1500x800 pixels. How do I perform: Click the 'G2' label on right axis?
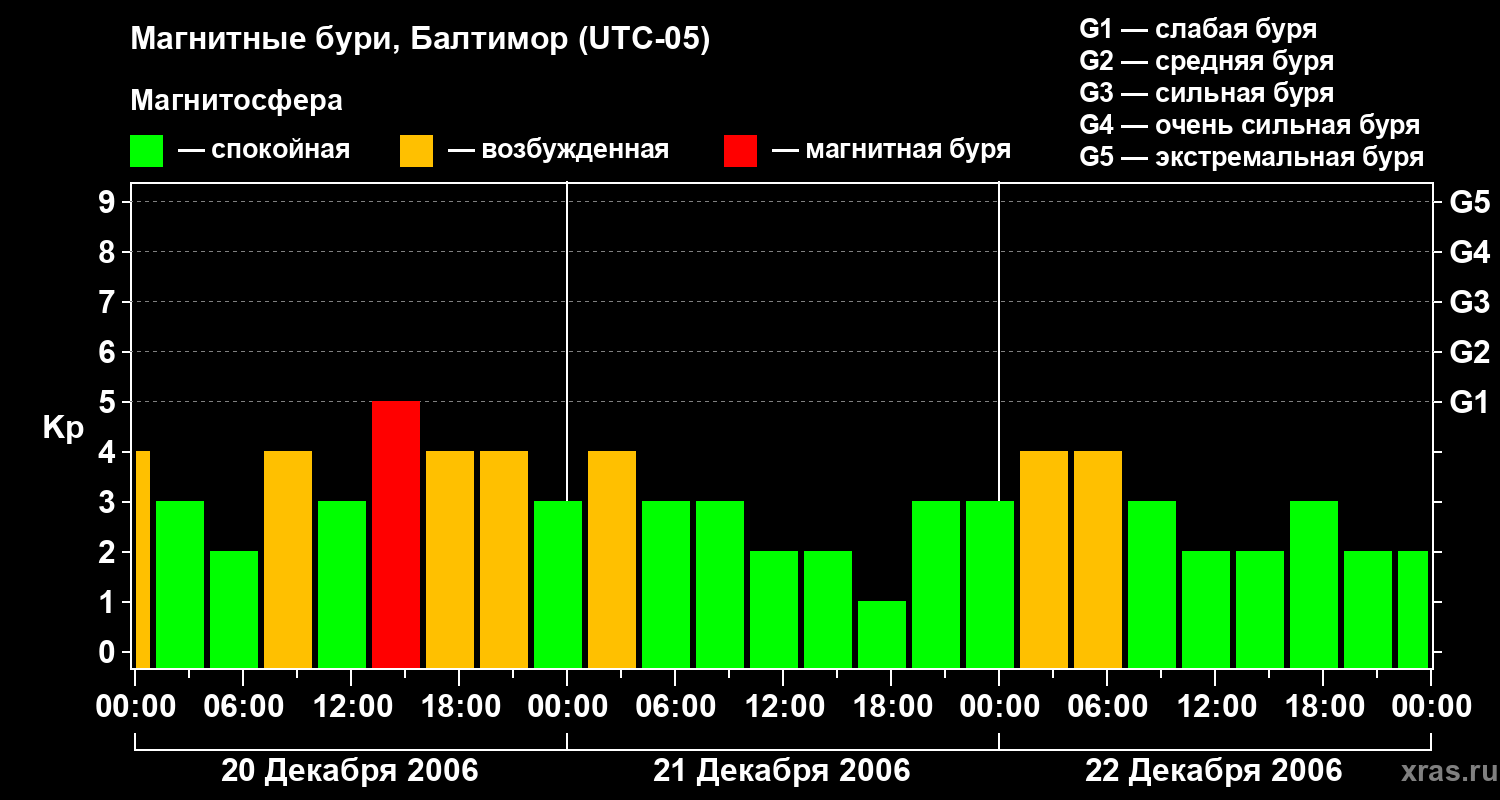pyautogui.click(x=1469, y=352)
